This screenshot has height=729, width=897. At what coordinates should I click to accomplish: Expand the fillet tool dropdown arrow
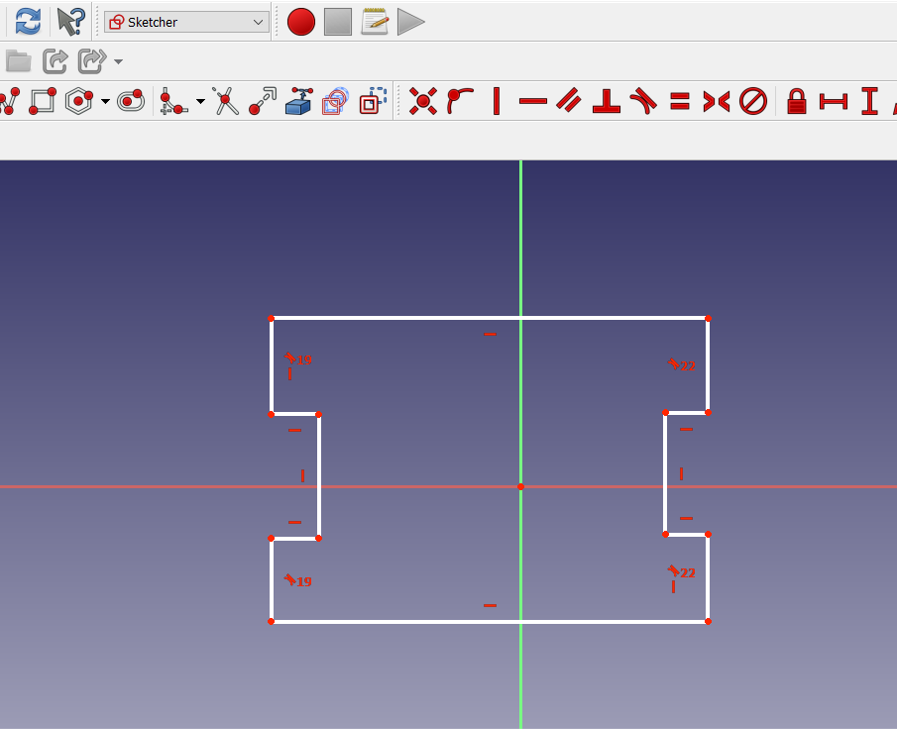[x=200, y=102]
